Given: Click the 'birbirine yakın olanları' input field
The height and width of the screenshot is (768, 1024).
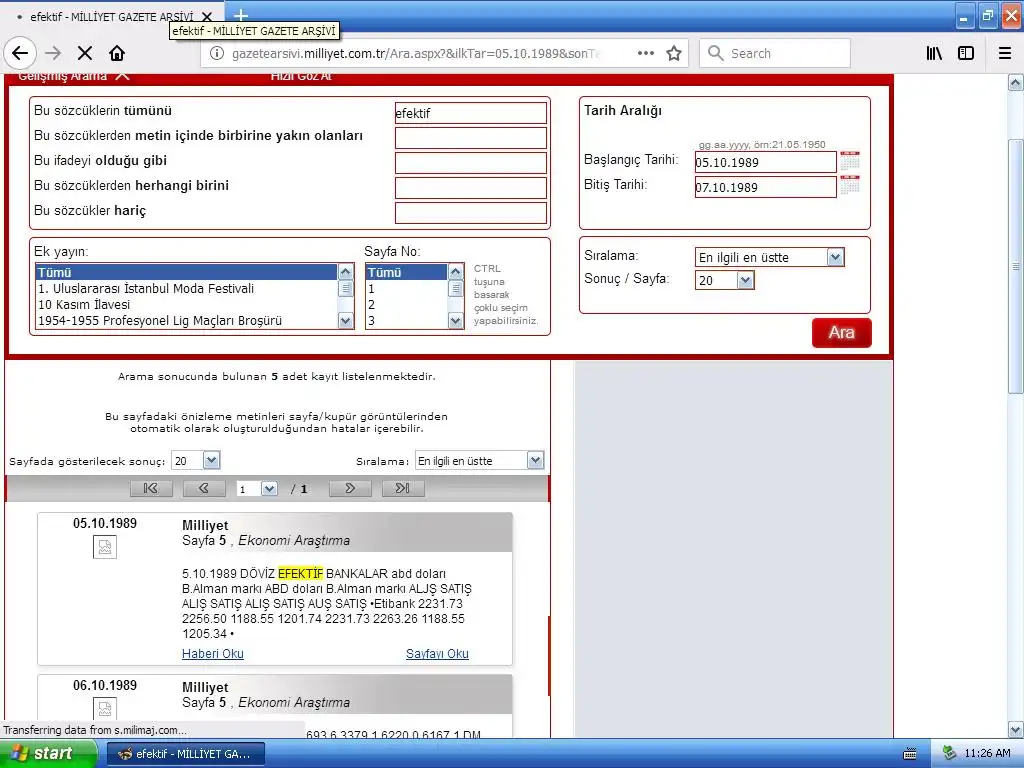Looking at the screenshot, I should 471,138.
